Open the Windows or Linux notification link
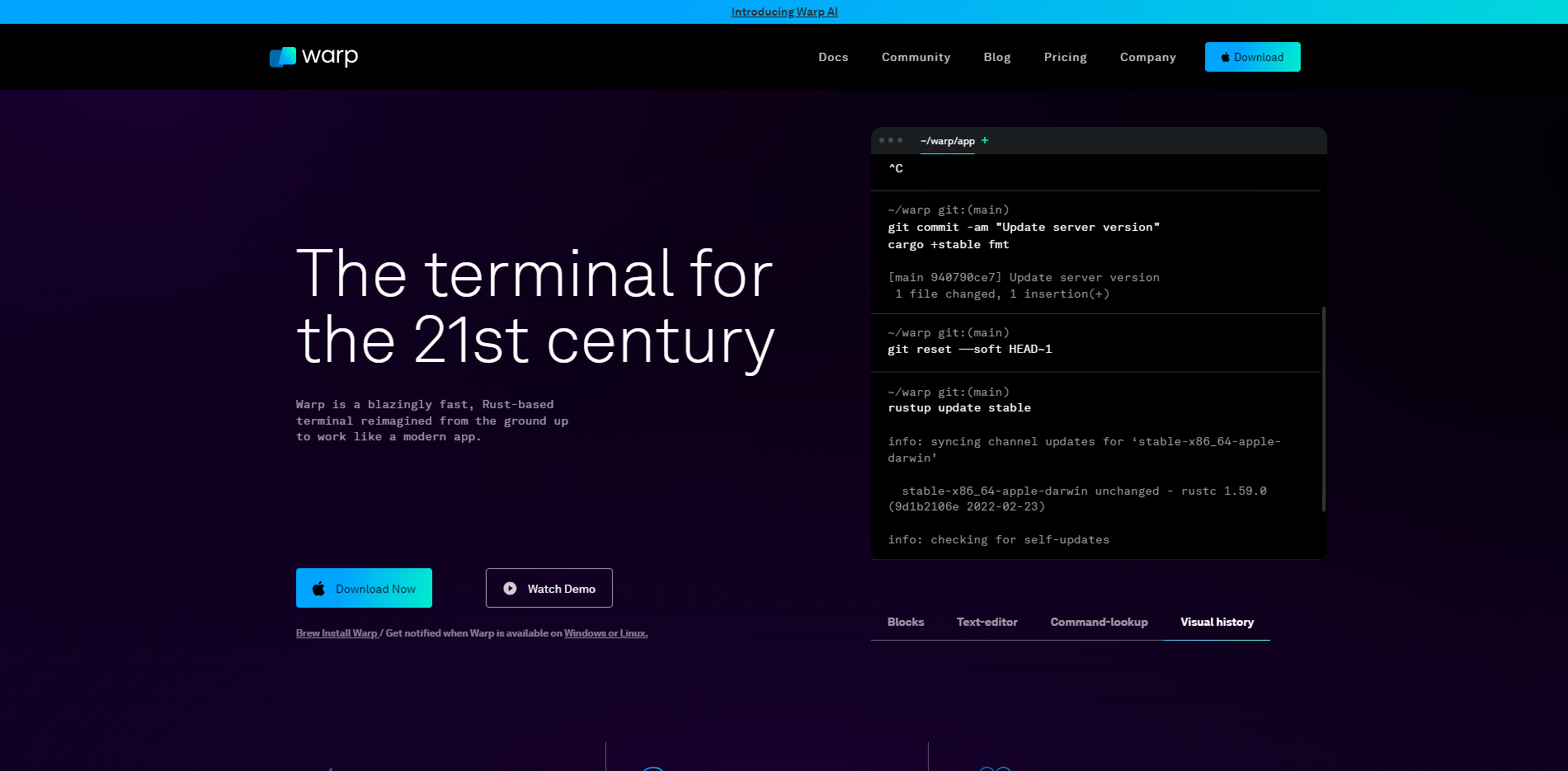The width and height of the screenshot is (1568, 771). 605,633
